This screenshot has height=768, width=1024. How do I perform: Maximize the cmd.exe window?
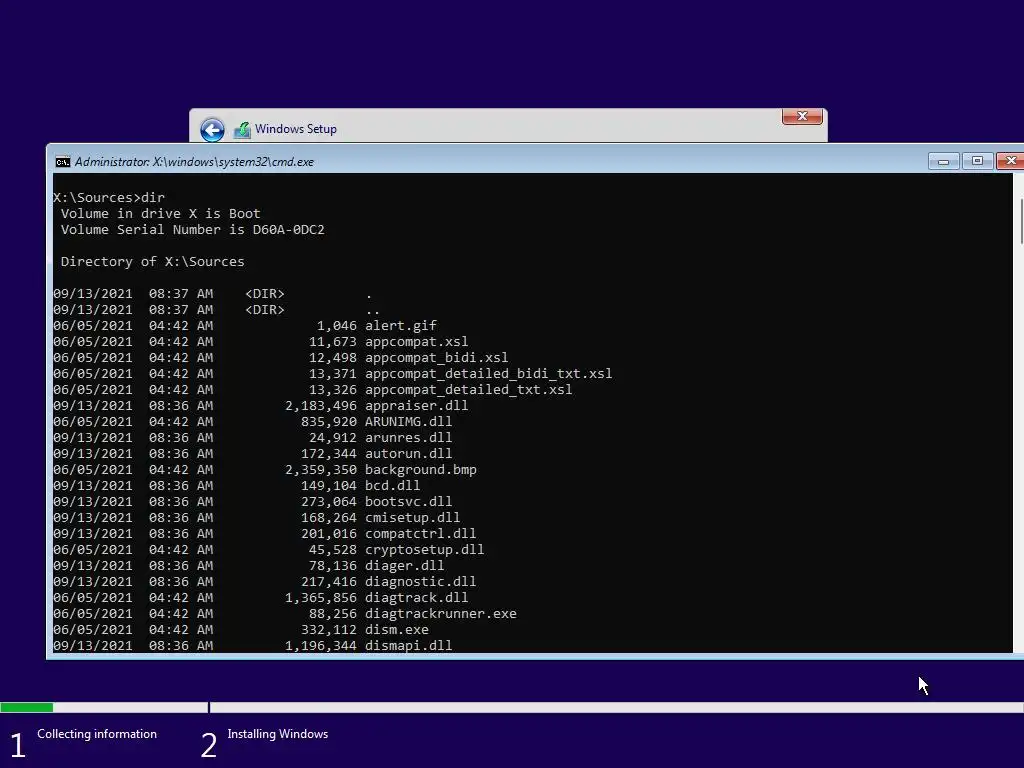click(977, 161)
